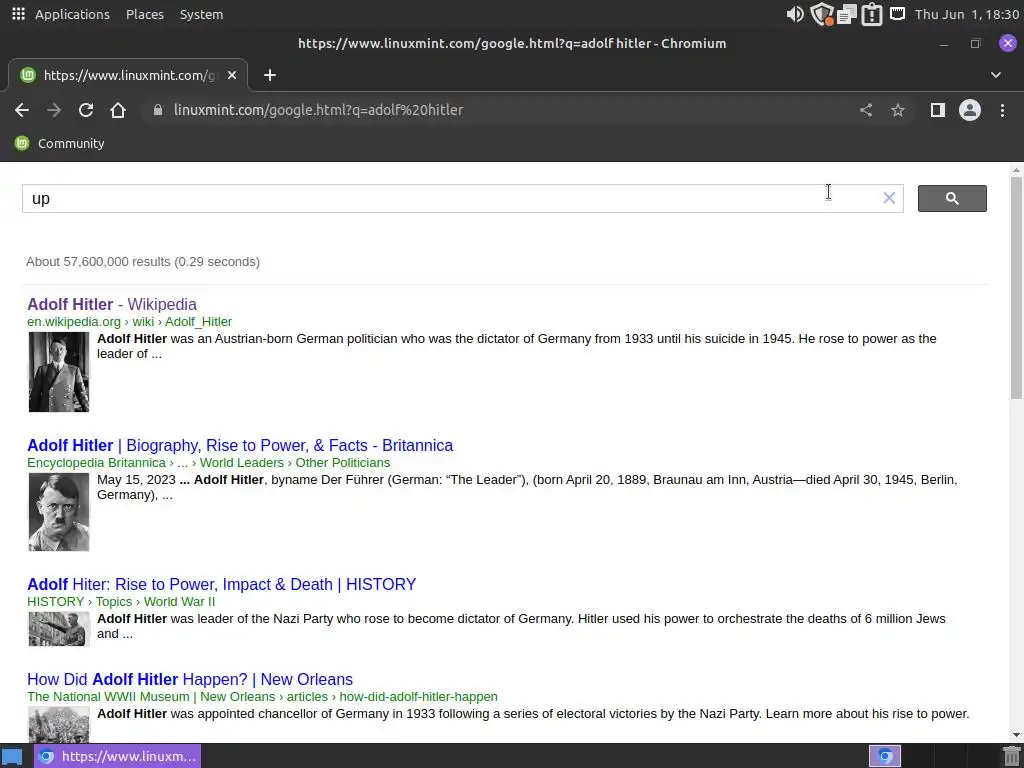Share this page via share icon
1024x768 pixels.
pyautogui.click(x=866, y=110)
